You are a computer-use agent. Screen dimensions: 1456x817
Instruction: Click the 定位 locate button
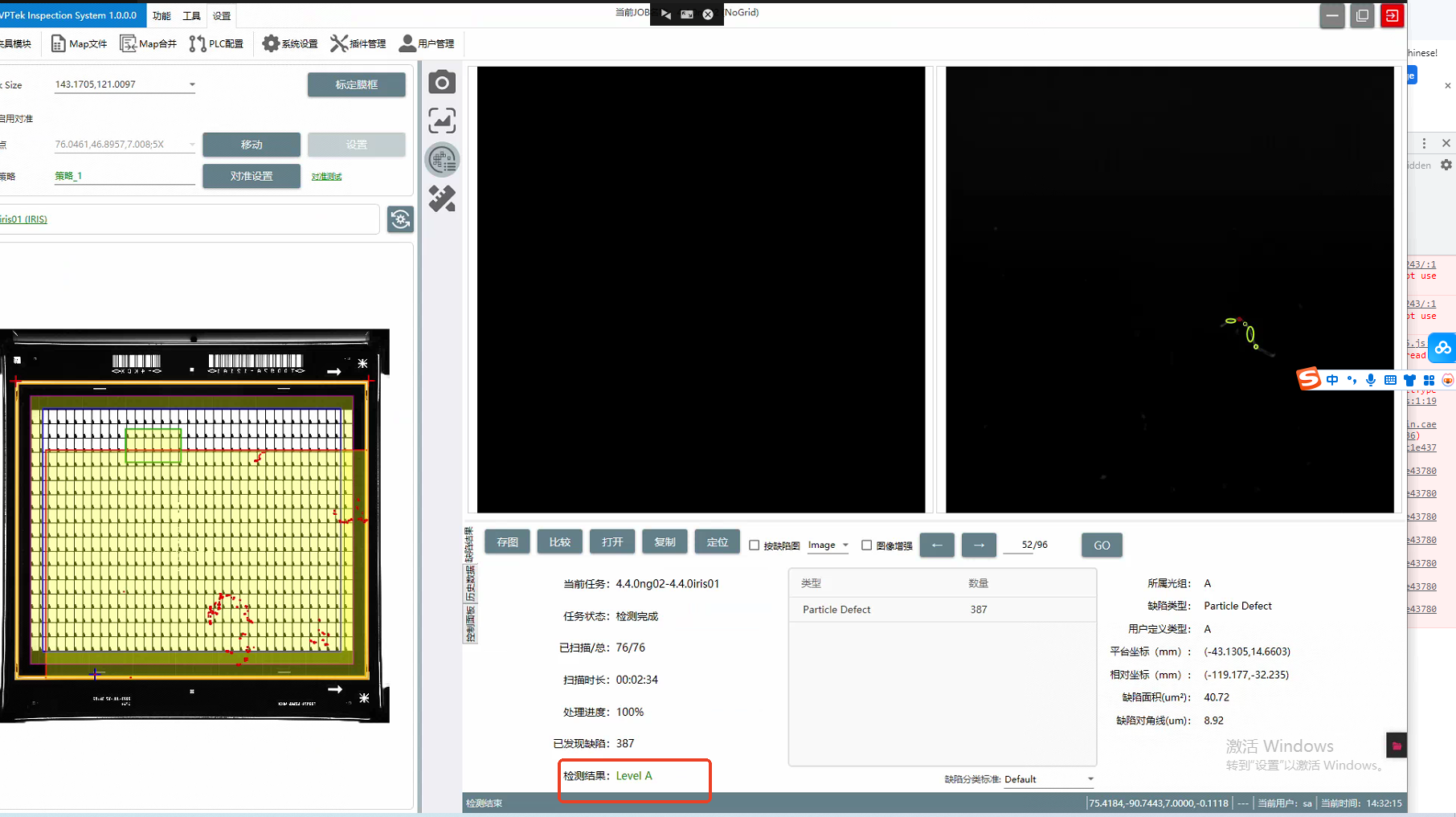(717, 542)
